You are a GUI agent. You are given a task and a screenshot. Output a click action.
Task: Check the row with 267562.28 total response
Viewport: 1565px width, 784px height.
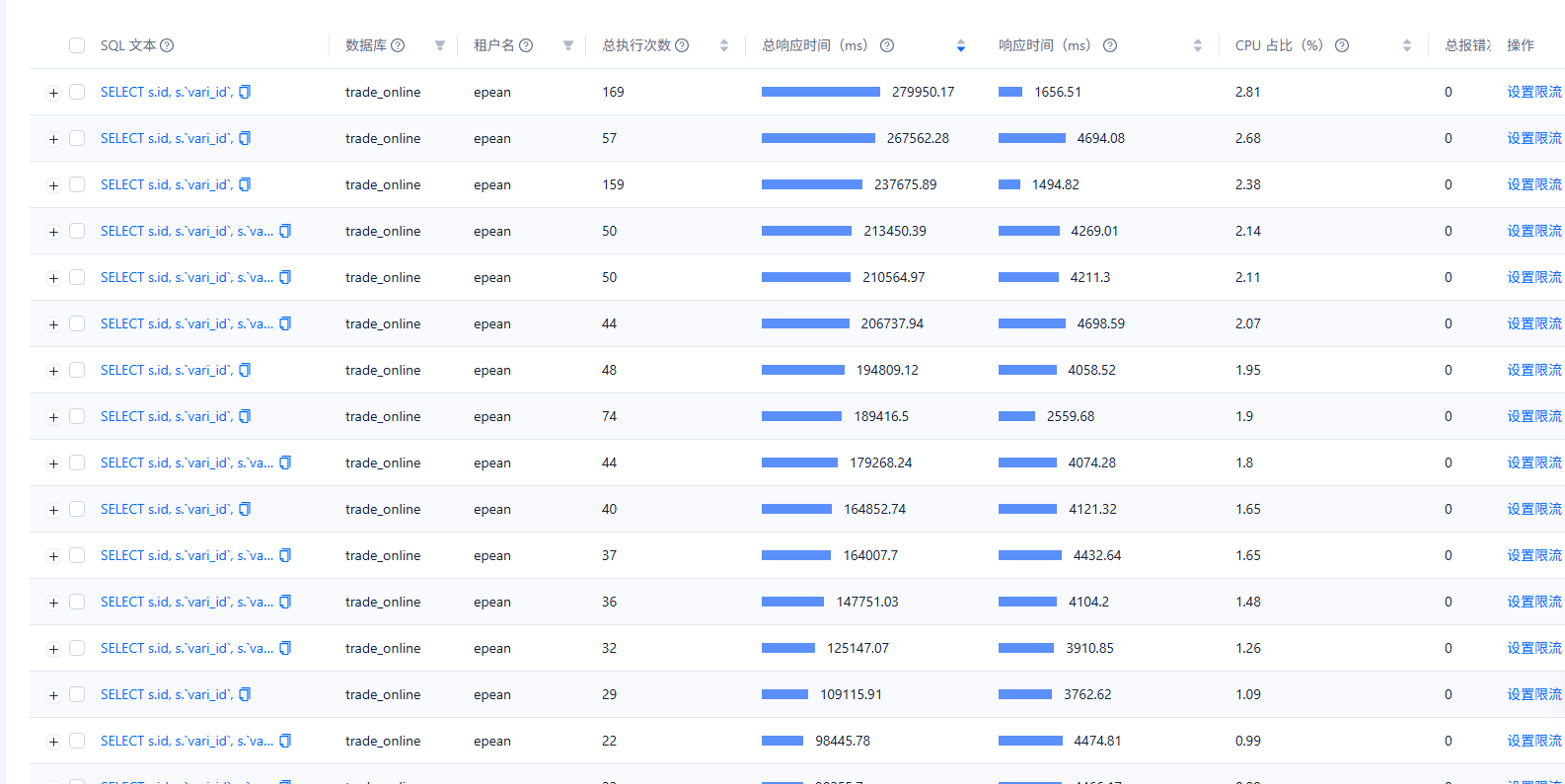tap(77, 138)
